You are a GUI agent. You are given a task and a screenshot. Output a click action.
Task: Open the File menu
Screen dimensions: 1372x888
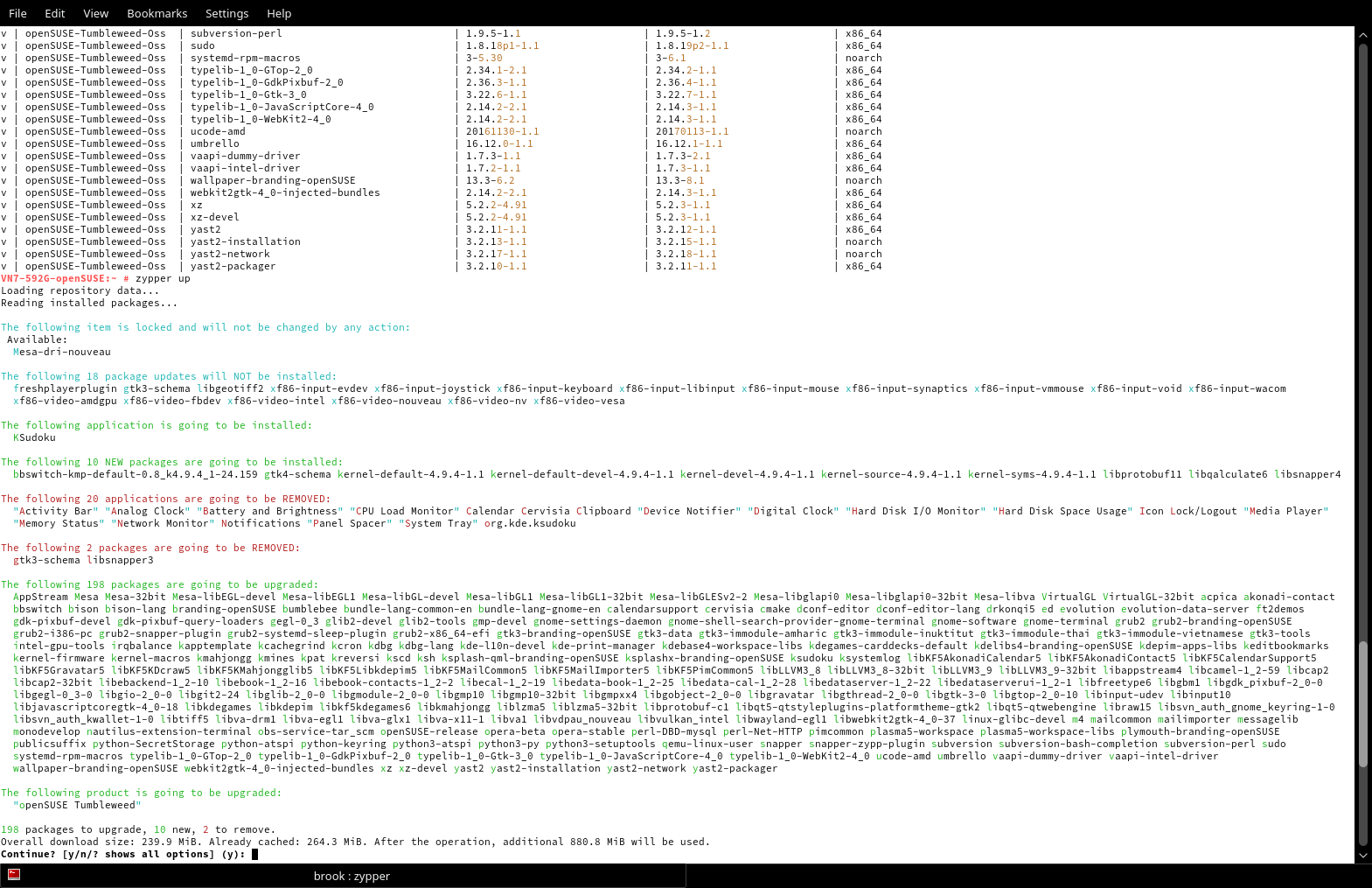point(17,13)
